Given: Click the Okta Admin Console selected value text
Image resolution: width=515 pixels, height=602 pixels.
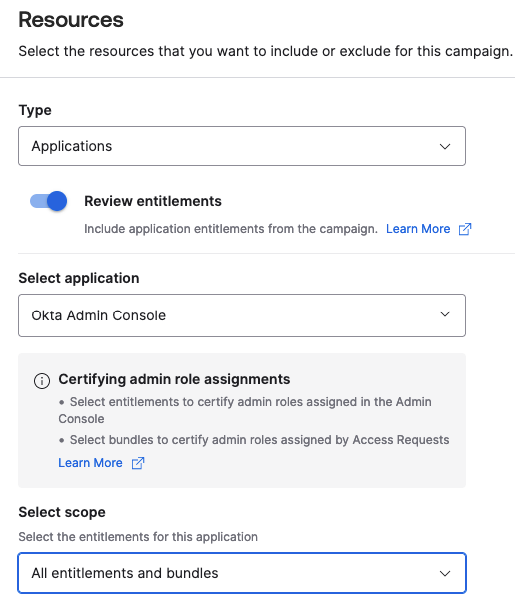Looking at the screenshot, I should click(x=99, y=315).
